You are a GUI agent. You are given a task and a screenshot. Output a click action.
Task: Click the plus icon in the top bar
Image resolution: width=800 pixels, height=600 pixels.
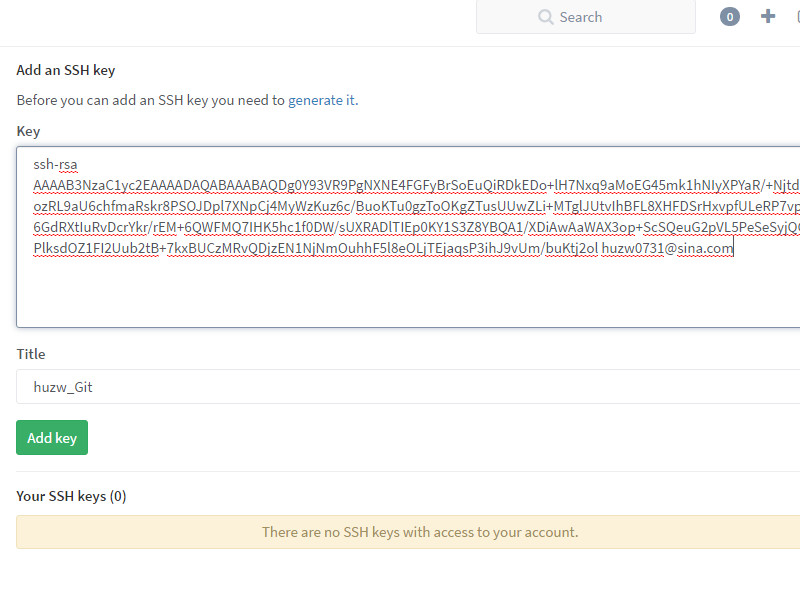click(768, 16)
